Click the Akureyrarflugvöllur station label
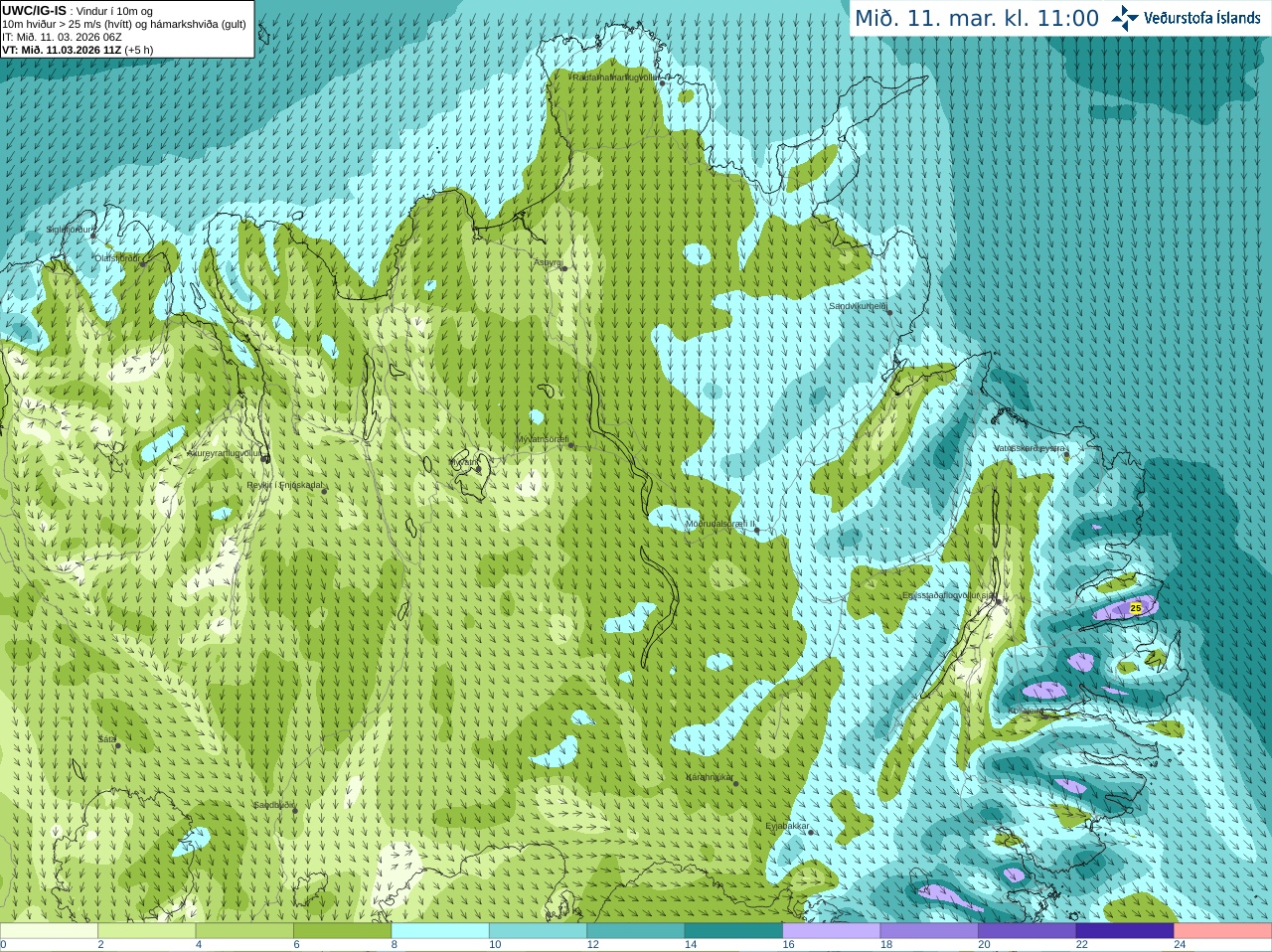 click(x=225, y=453)
